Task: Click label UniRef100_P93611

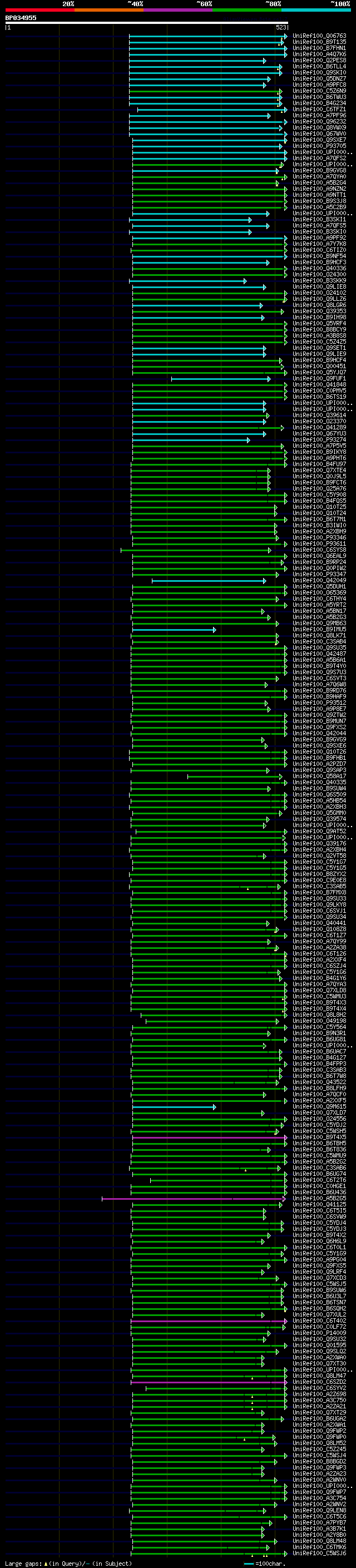Action: click(x=319, y=543)
